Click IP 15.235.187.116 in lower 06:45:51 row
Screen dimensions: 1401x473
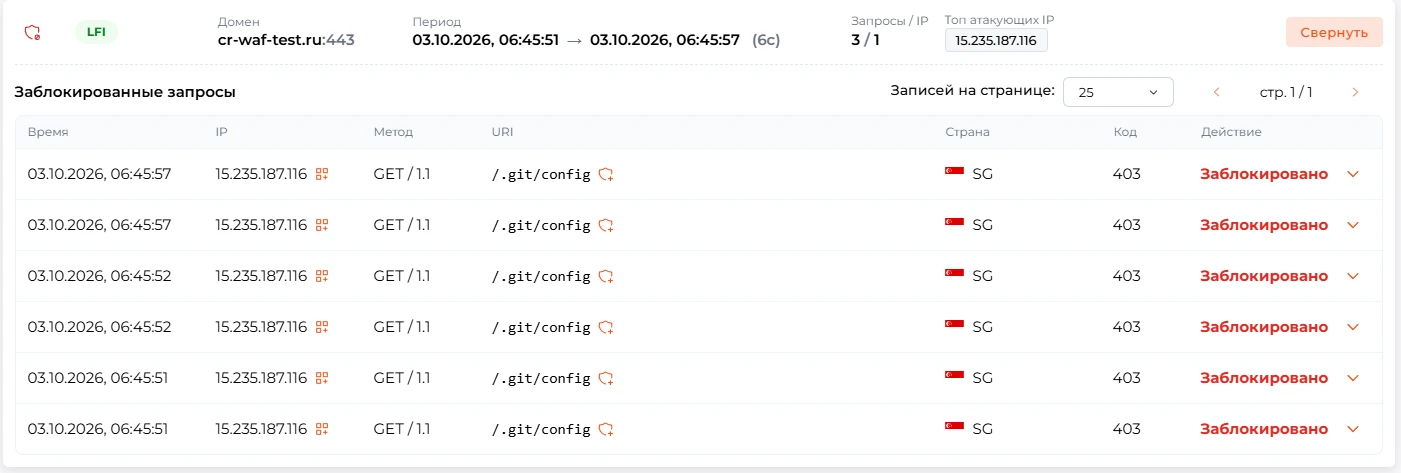click(x=261, y=429)
